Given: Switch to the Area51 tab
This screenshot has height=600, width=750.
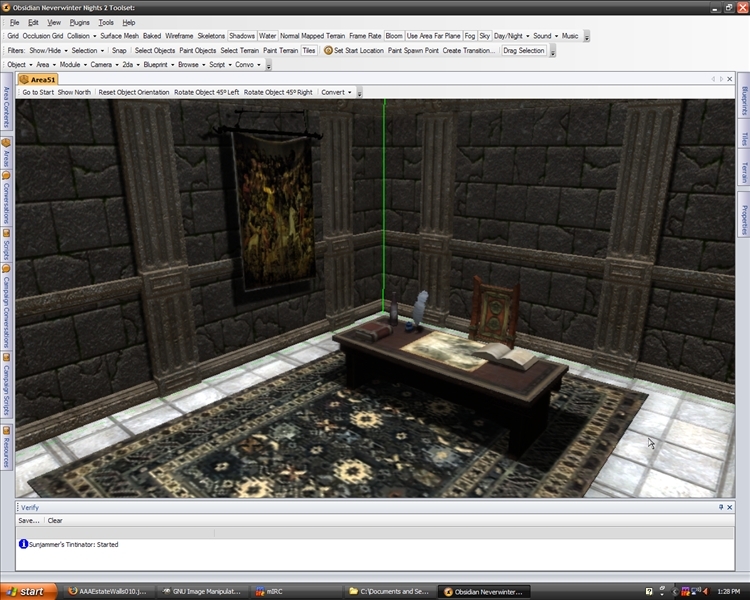Looking at the screenshot, I should click(x=41, y=78).
